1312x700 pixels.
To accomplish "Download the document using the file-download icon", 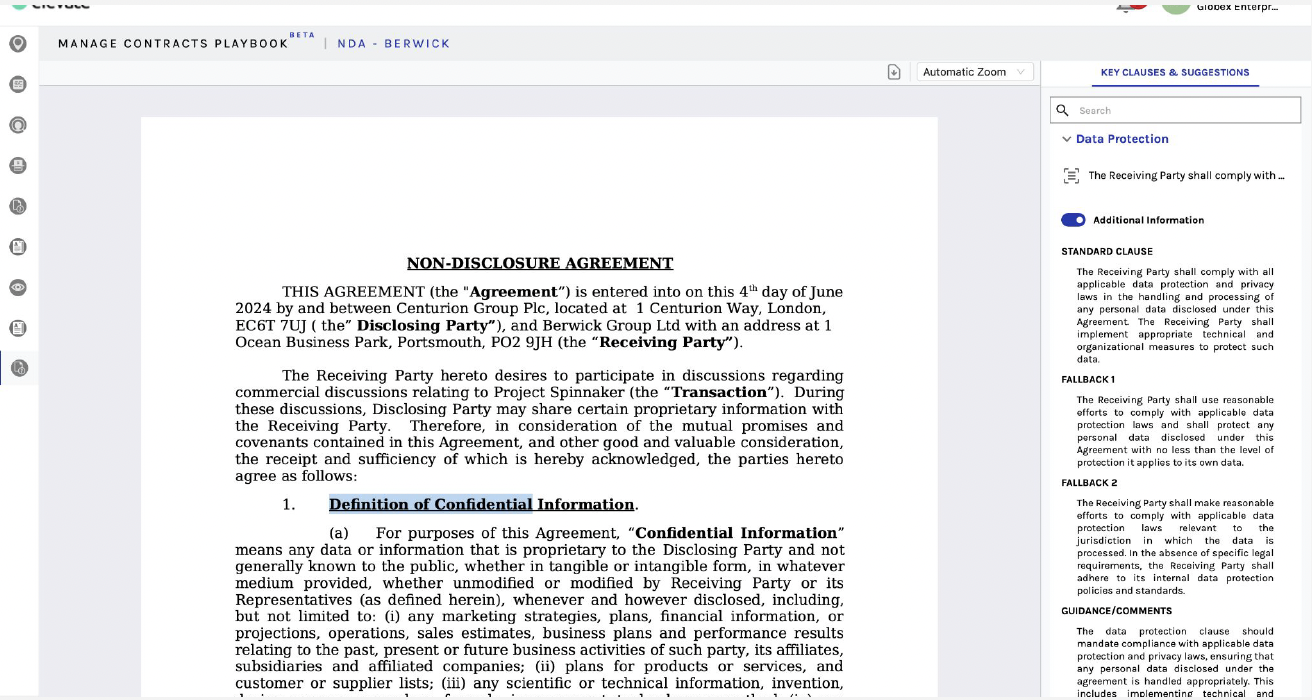I will coord(894,72).
